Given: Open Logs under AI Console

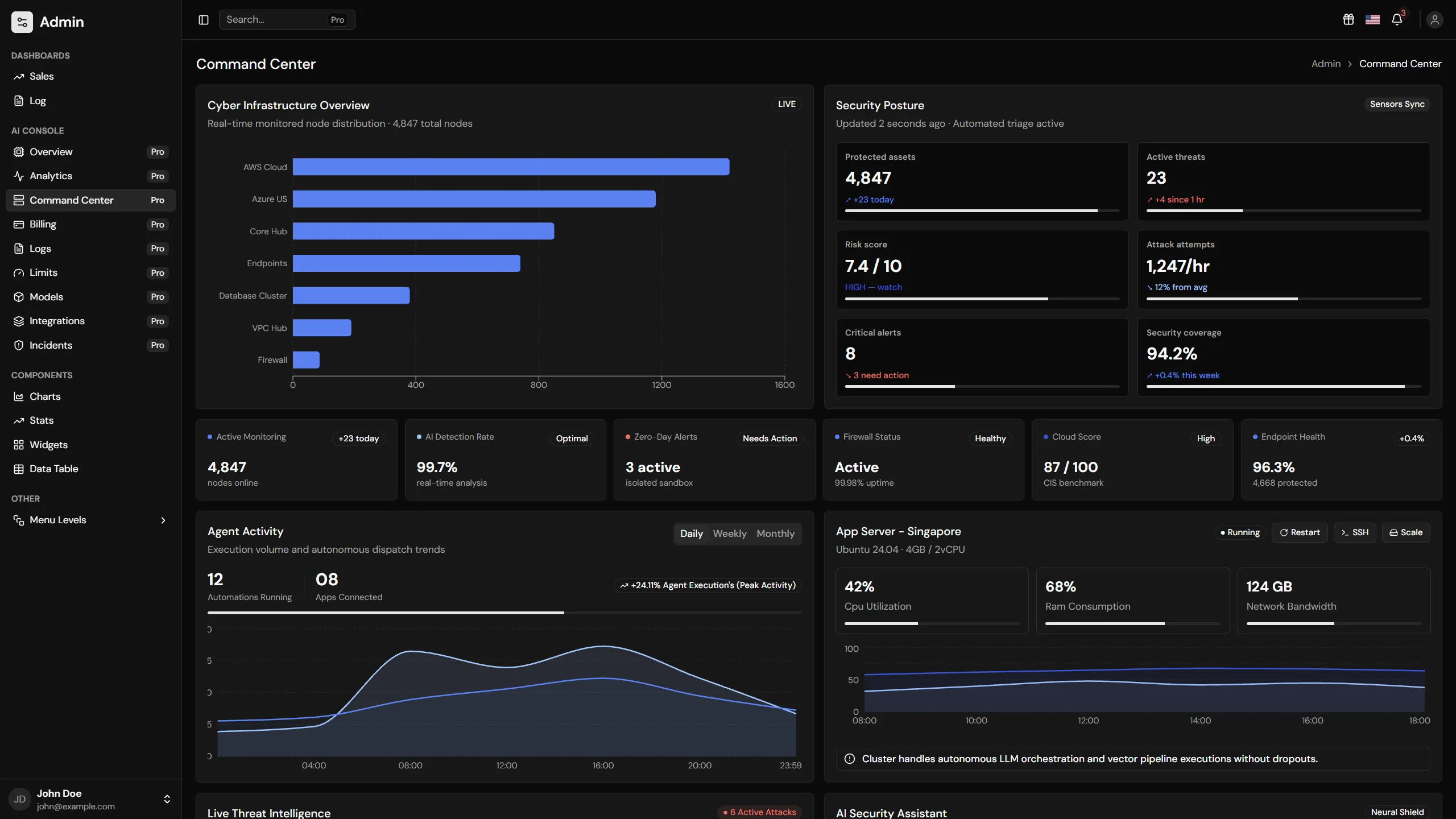Looking at the screenshot, I should tap(90, 249).
